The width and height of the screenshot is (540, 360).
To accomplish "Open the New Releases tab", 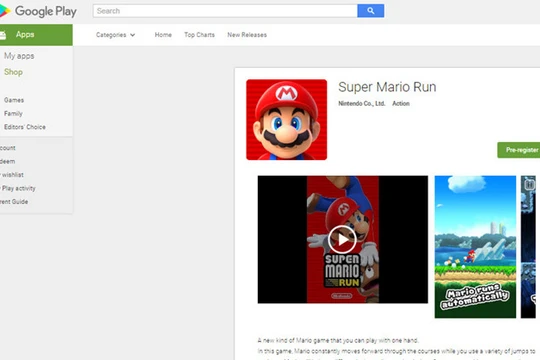I will point(247,35).
